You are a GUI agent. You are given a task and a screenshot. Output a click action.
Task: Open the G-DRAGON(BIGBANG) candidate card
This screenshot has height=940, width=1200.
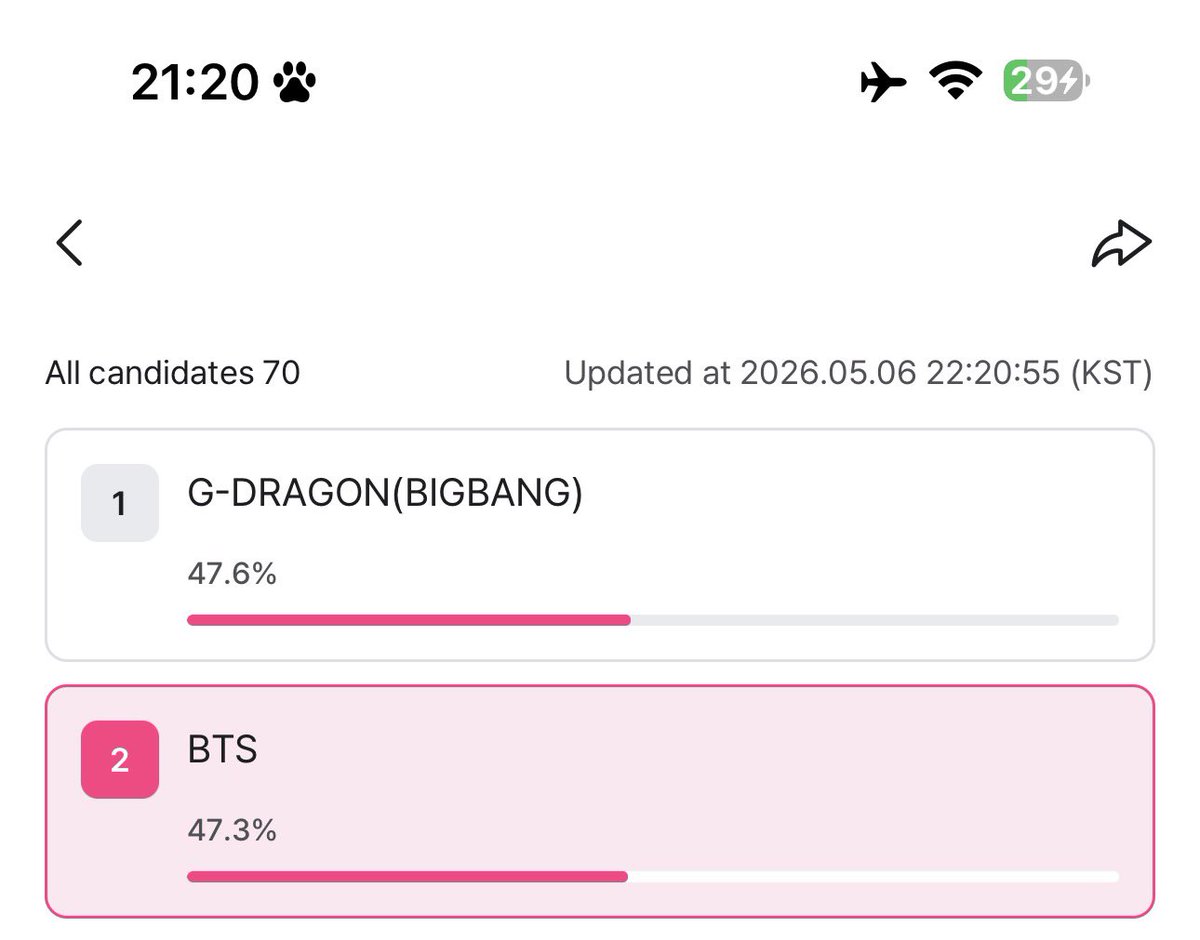[600, 545]
